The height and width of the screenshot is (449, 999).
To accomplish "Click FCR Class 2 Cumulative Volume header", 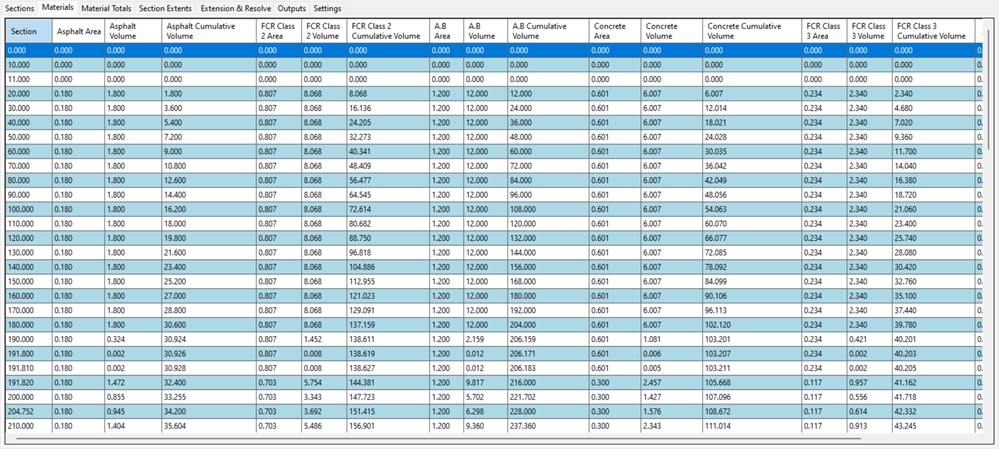I will point(387,31).
